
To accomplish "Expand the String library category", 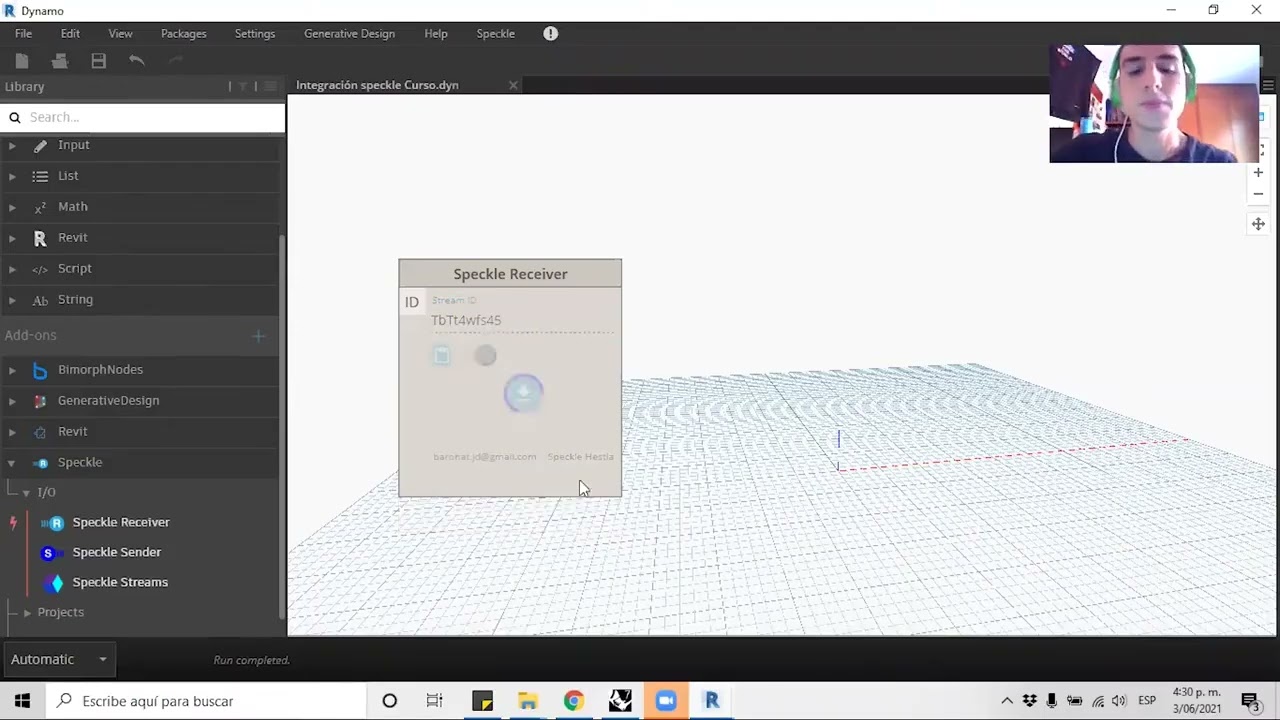I will (x=12, y=301).
